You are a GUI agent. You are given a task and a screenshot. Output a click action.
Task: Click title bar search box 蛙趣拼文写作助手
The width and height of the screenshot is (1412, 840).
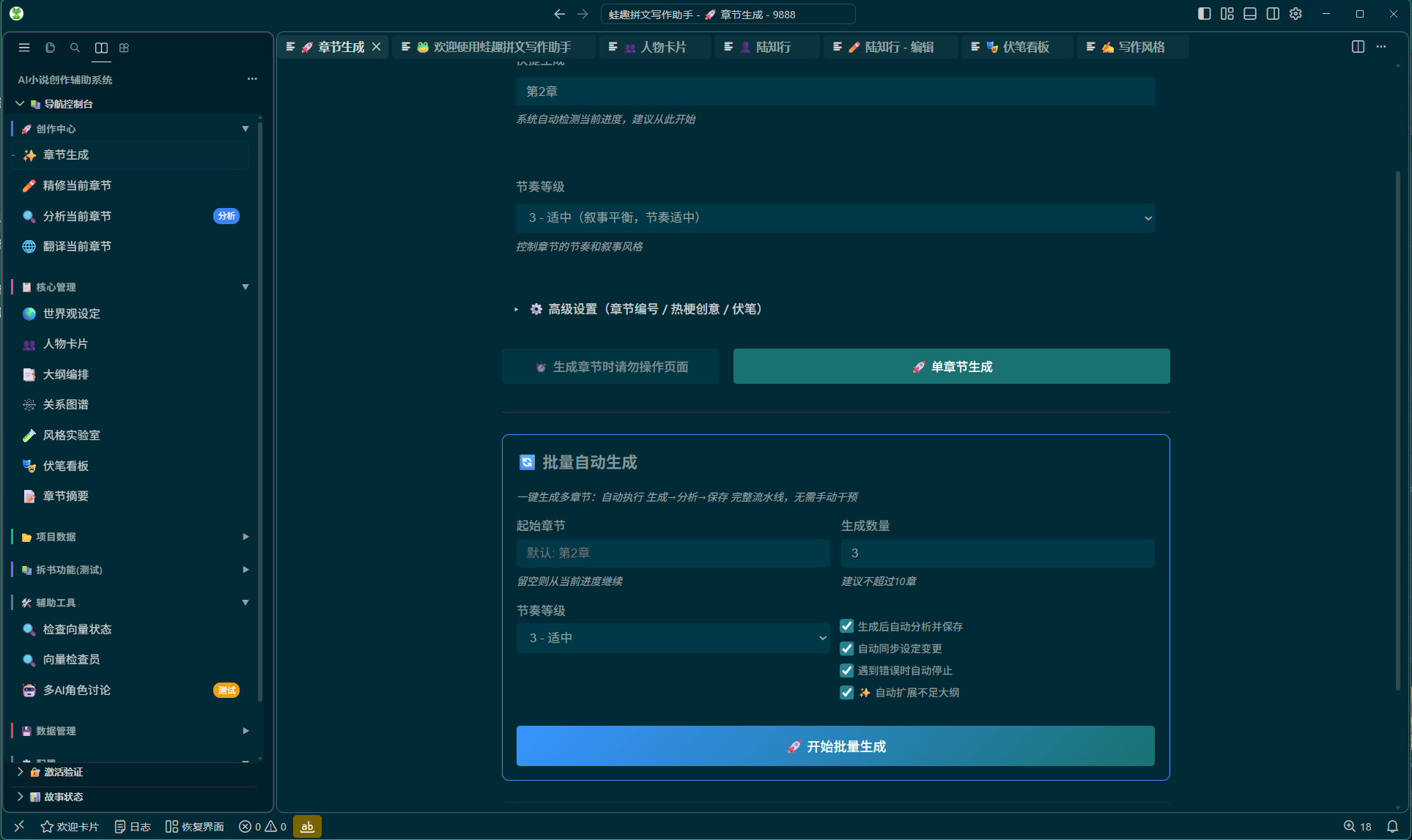point(728,14)
